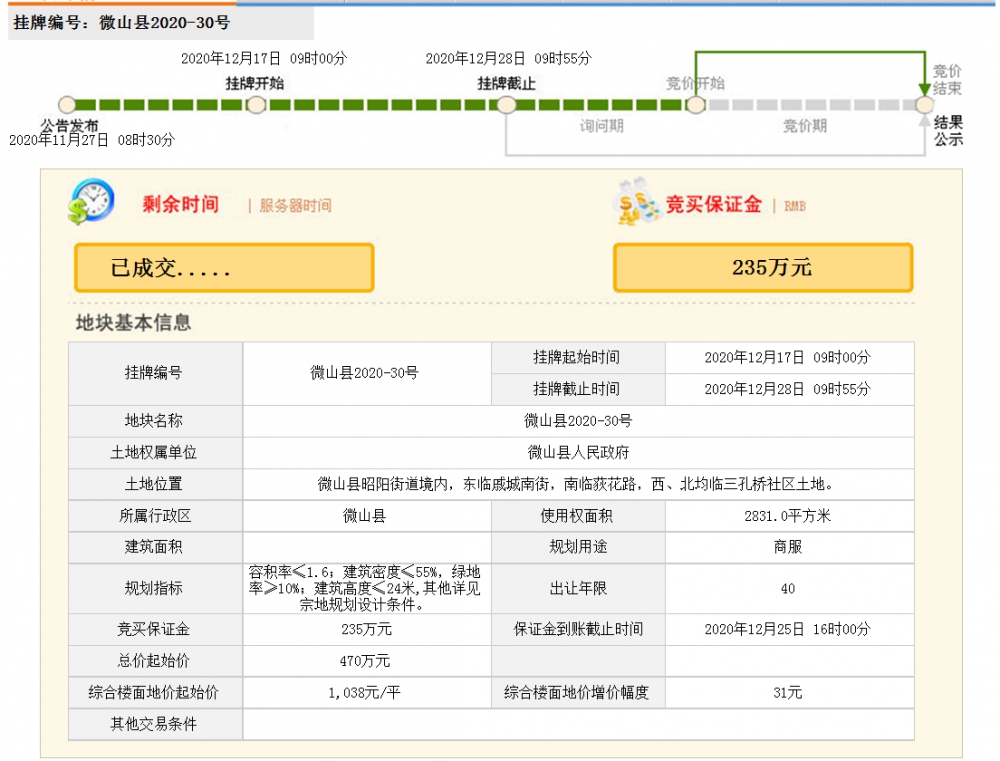1000x761 pixels.
Task: Click the 总价起始价 row label
Action: (x=155, y=661)
